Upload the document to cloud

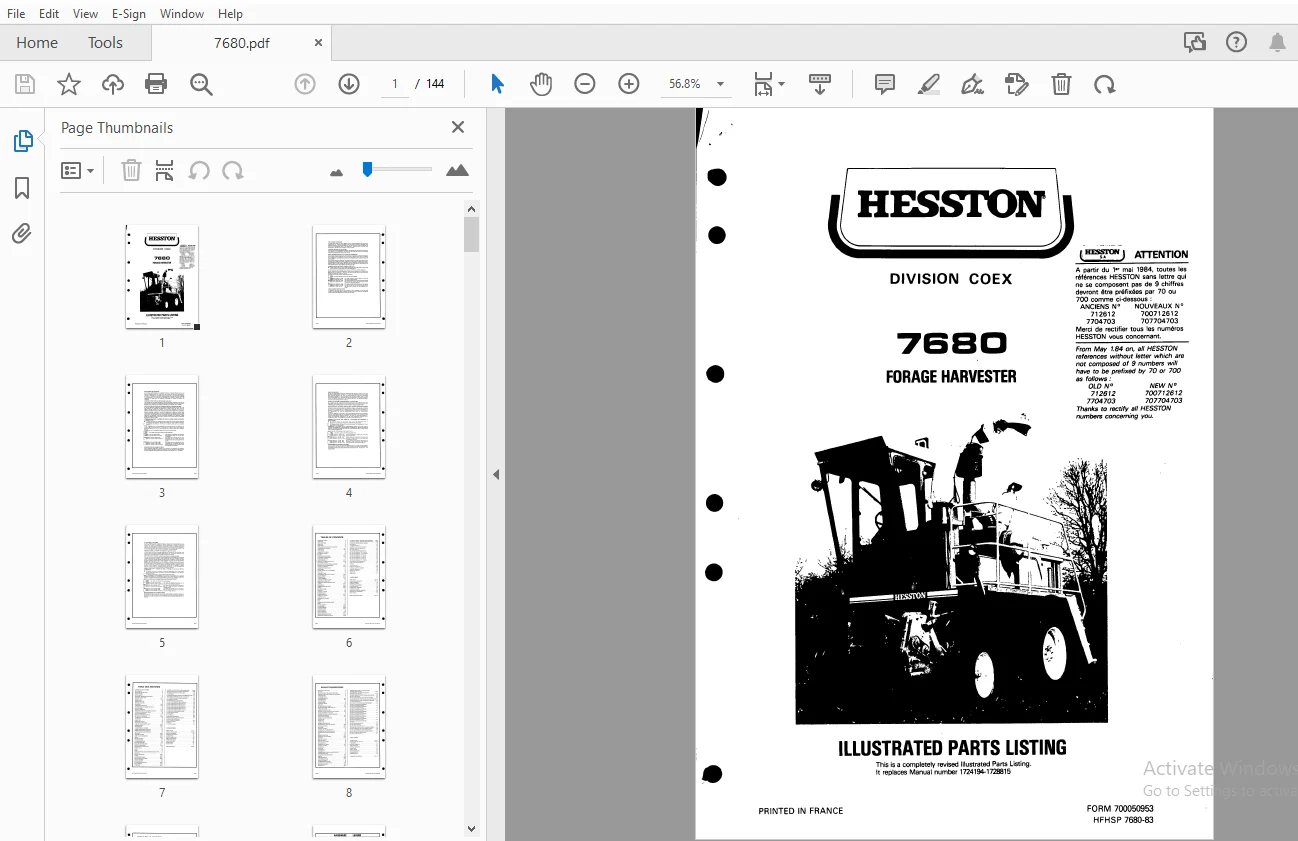tap(113, 84)
